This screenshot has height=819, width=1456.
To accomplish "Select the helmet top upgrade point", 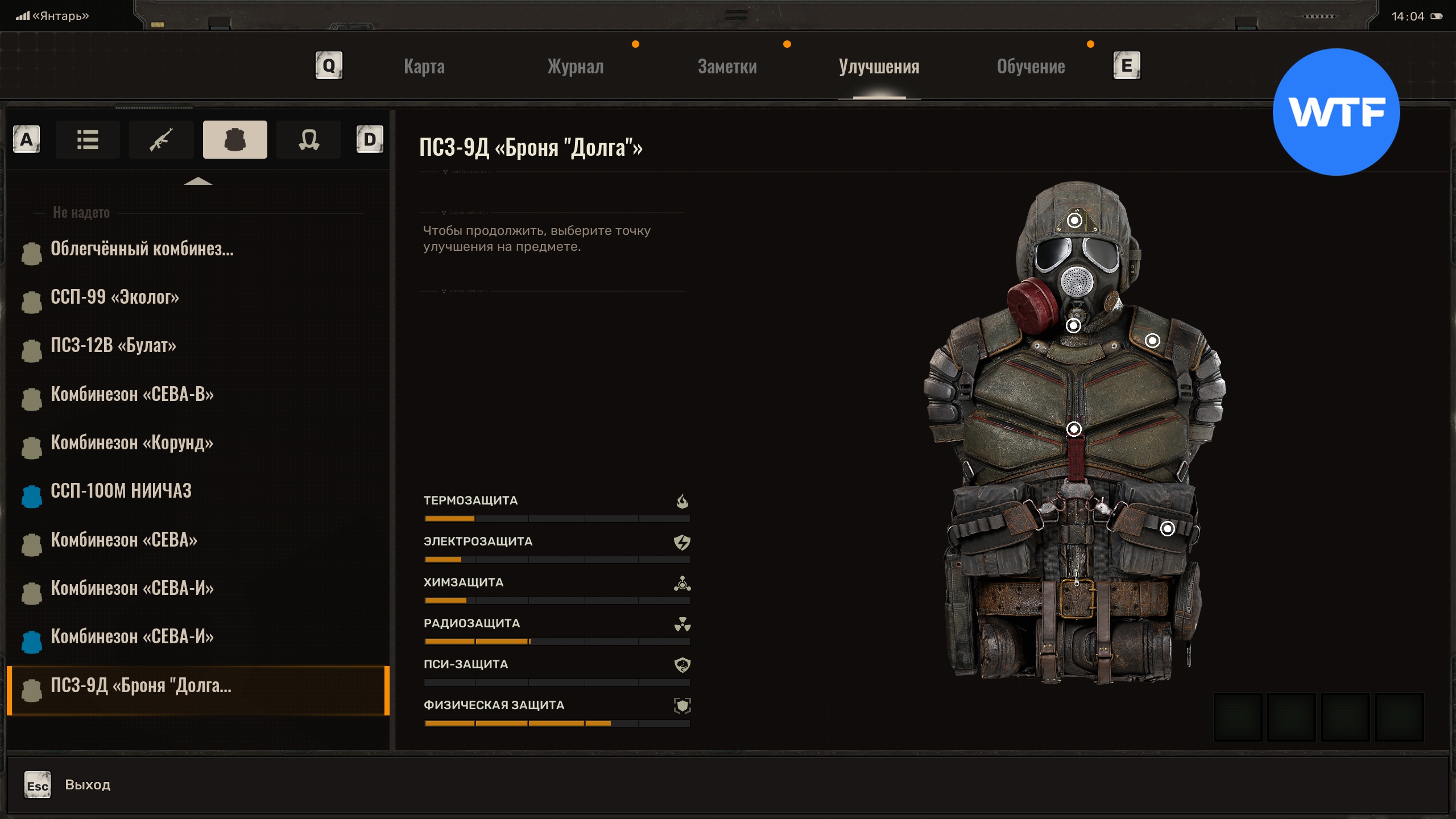I will (1074, 220).
